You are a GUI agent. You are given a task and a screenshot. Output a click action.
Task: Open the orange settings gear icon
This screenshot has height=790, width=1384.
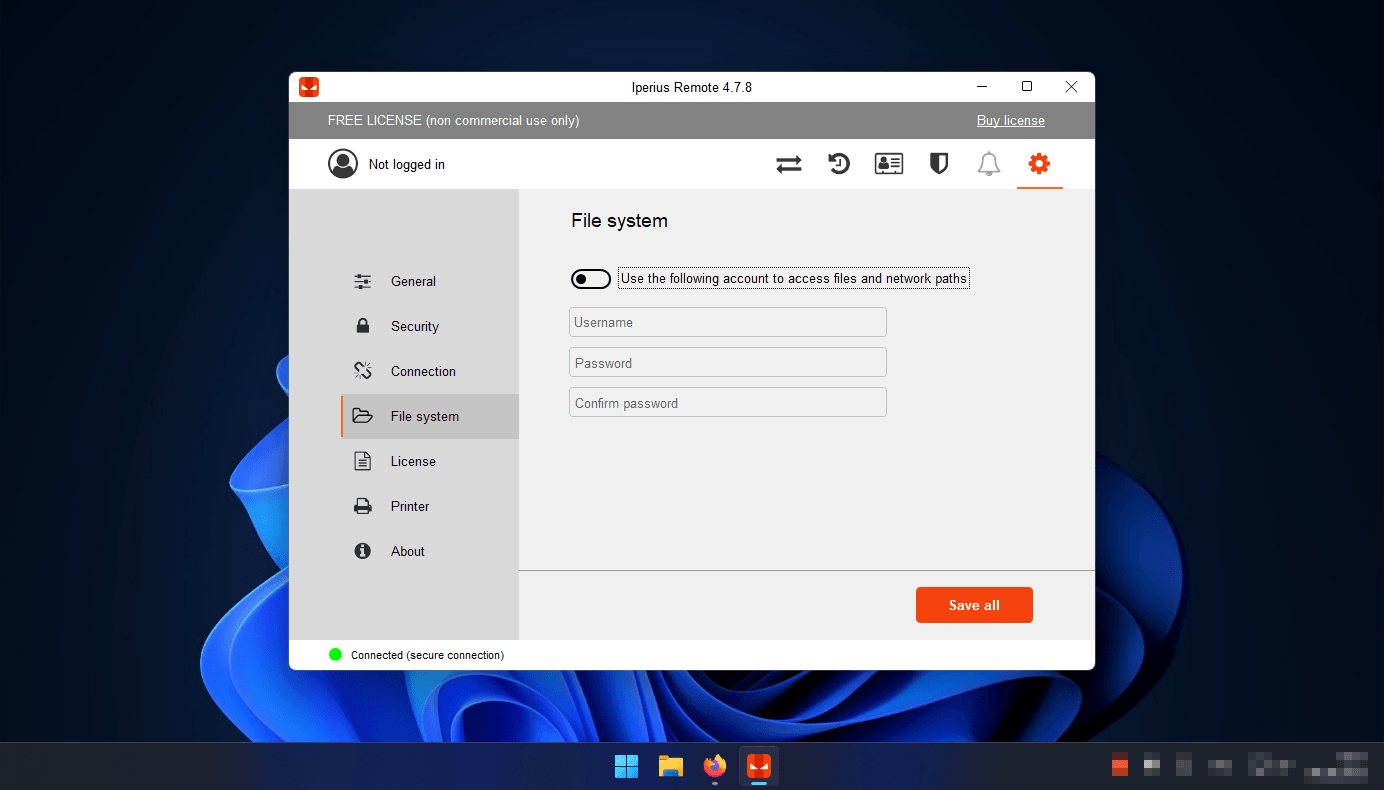pyautogui.click(x=1039, y=163)
